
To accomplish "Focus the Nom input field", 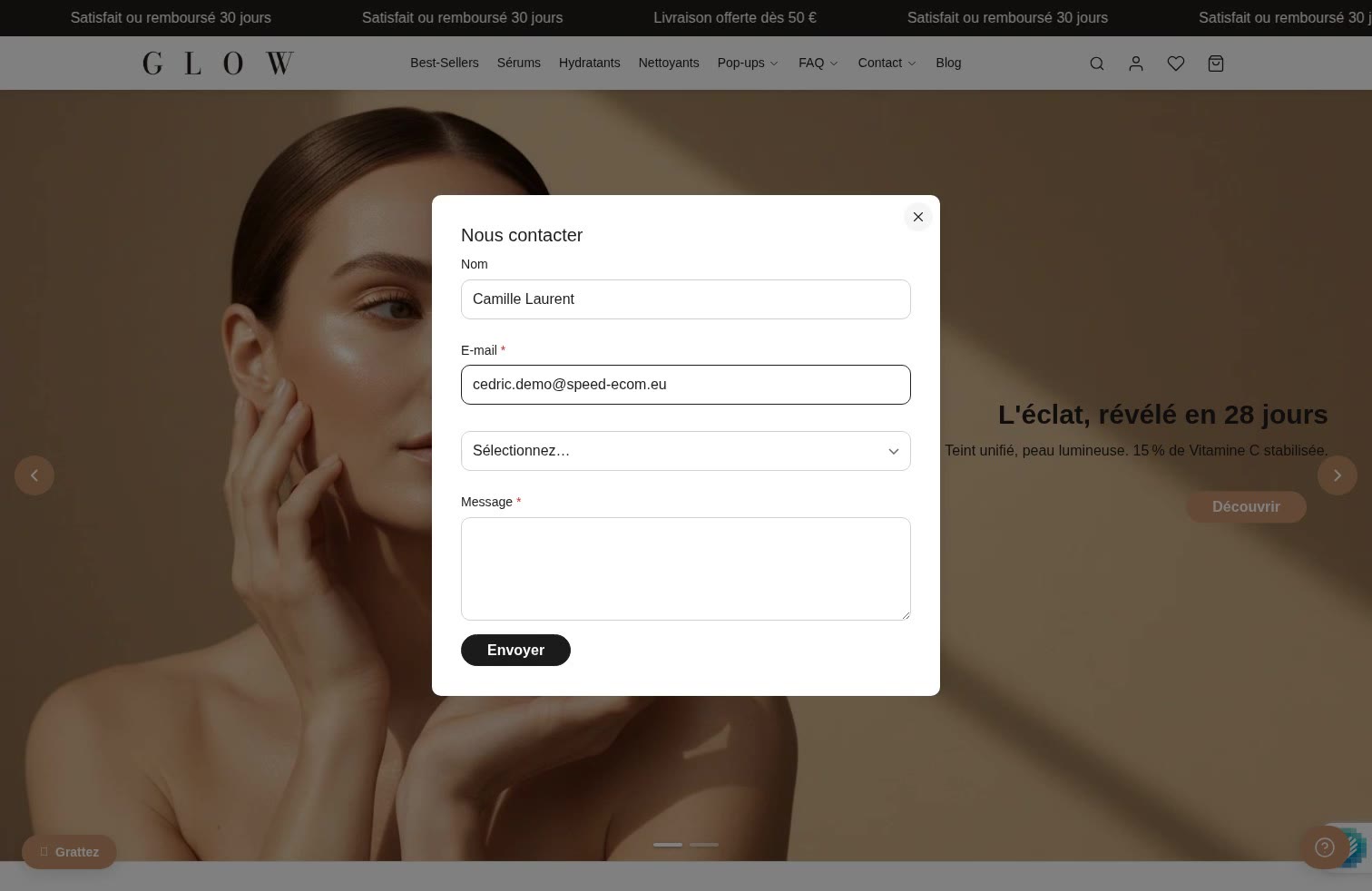I will 686,299.
